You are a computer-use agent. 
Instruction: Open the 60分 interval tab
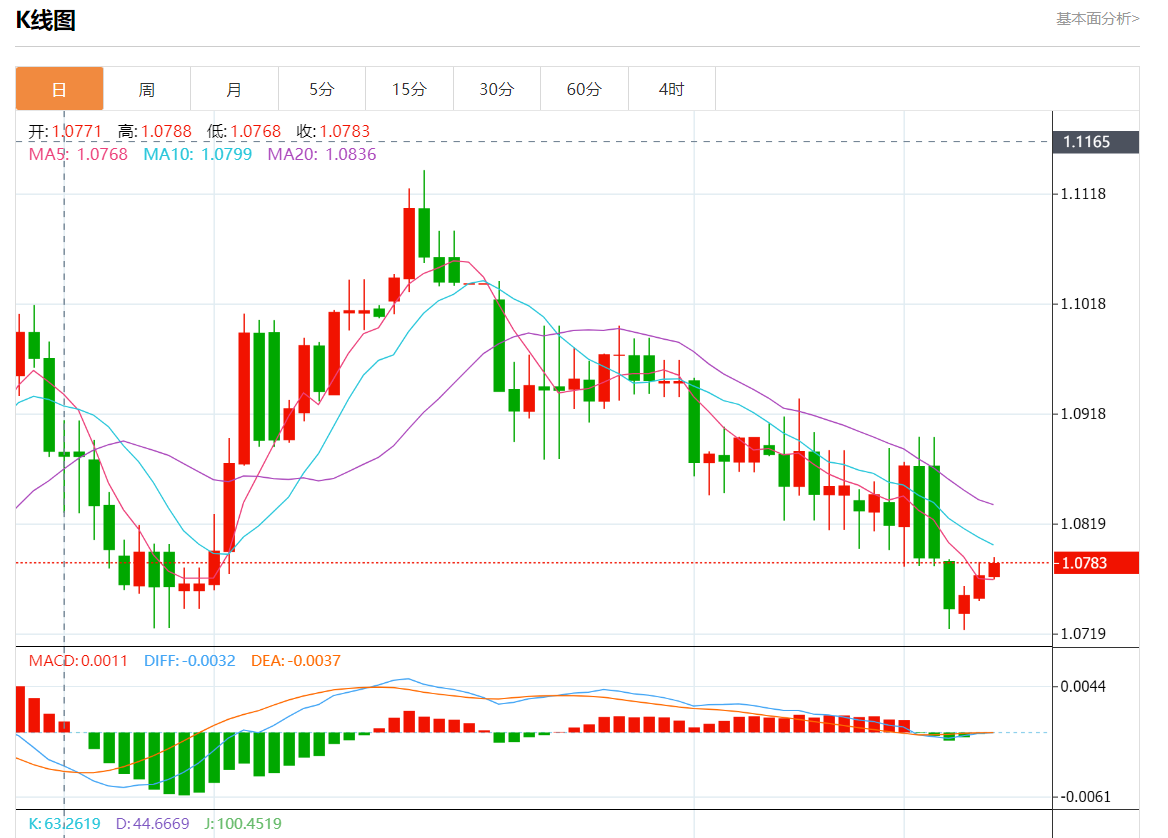point(585,89)
